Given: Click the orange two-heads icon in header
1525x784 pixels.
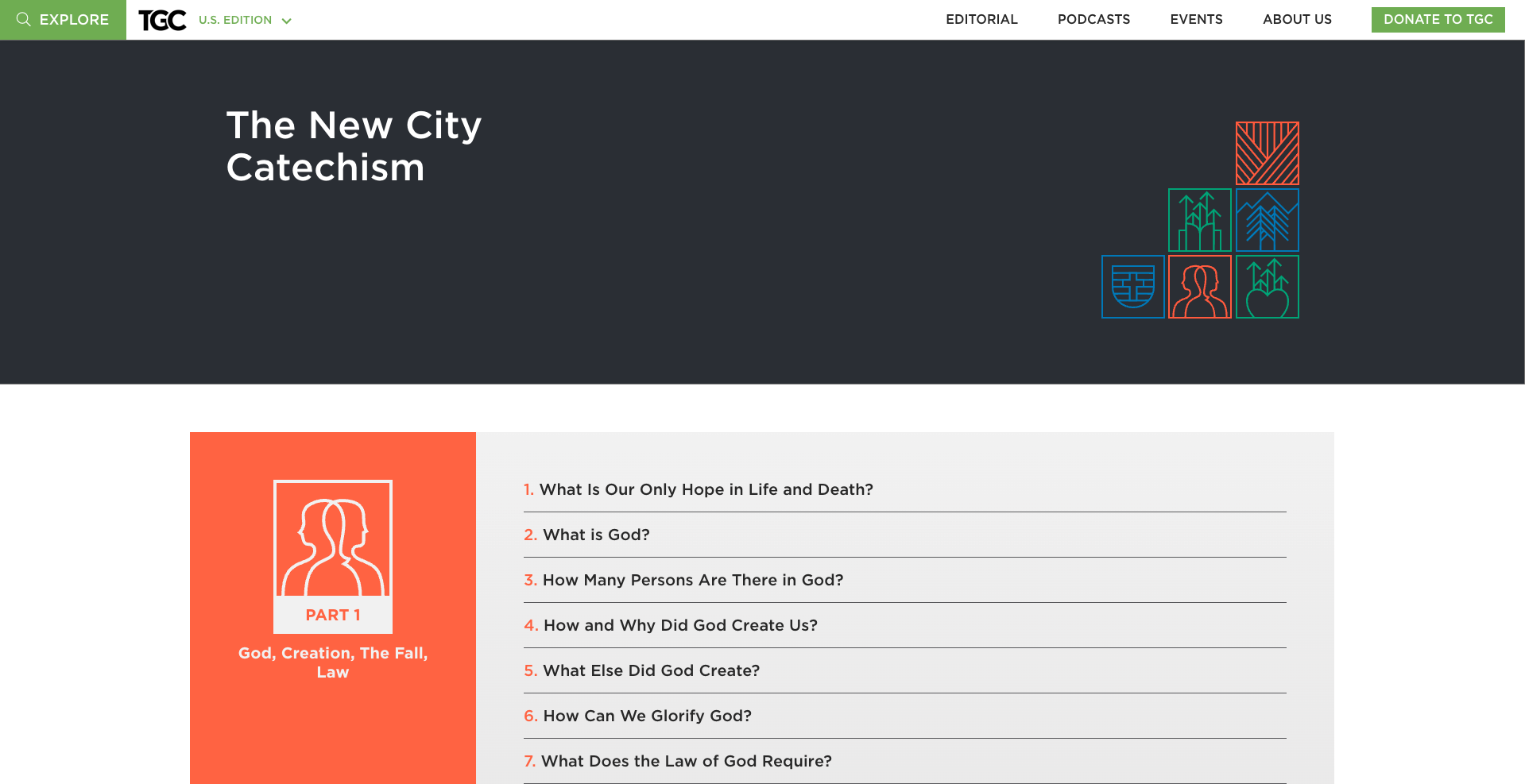Looking at the screenshot, I should click(x=1199, y=287).
